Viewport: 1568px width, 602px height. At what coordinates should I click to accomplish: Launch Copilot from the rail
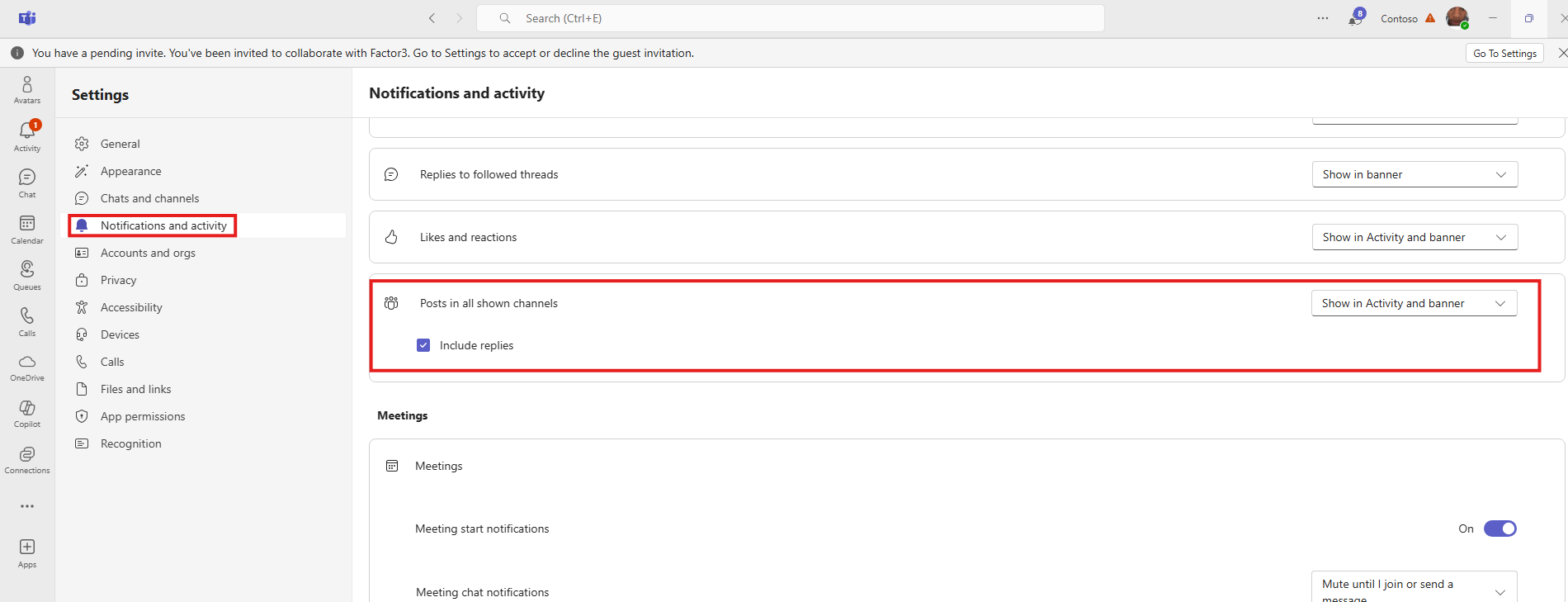pos(27,415)
